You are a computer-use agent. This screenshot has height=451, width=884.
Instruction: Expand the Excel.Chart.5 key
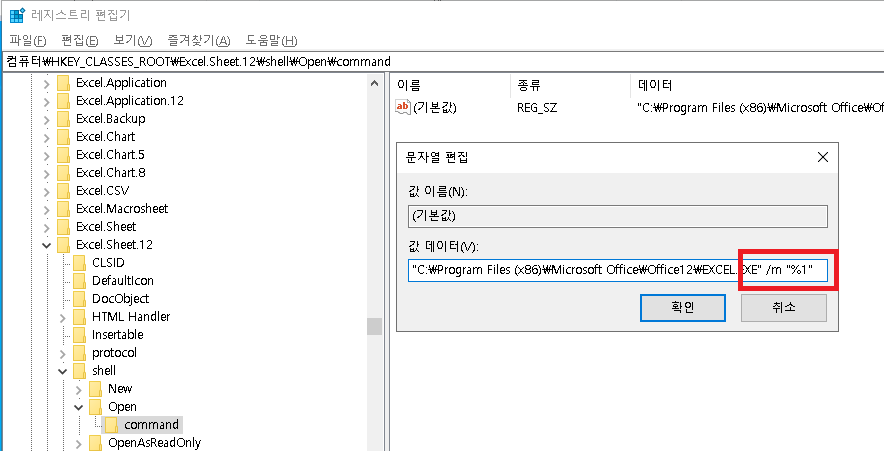point(47,155)
